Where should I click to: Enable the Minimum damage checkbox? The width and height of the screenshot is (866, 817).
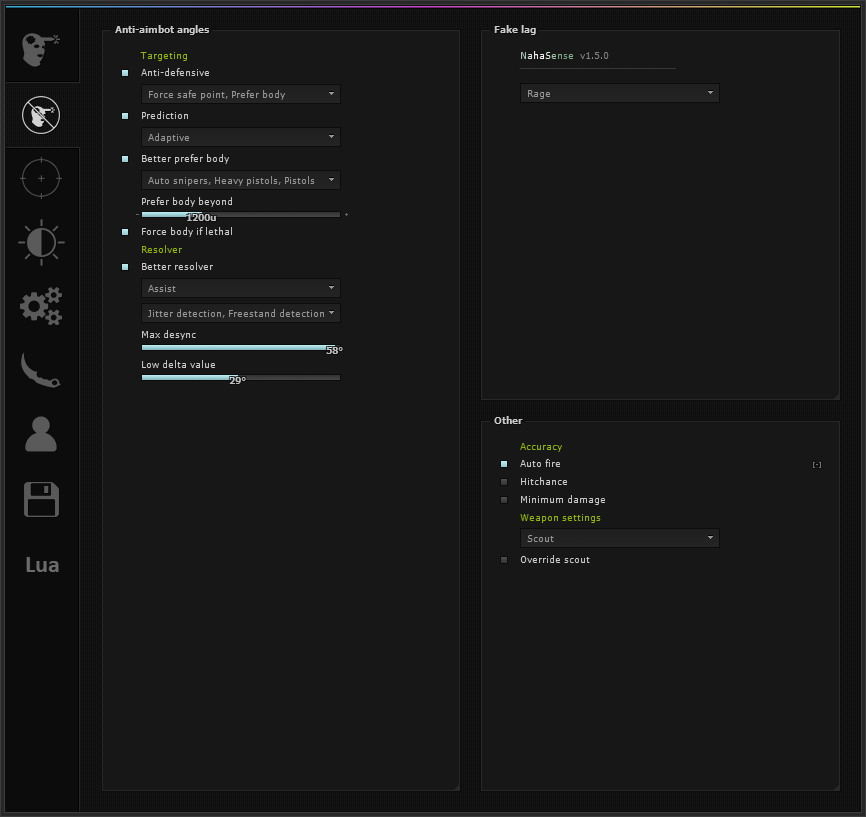pyautogui.click(x=504, y=500)
